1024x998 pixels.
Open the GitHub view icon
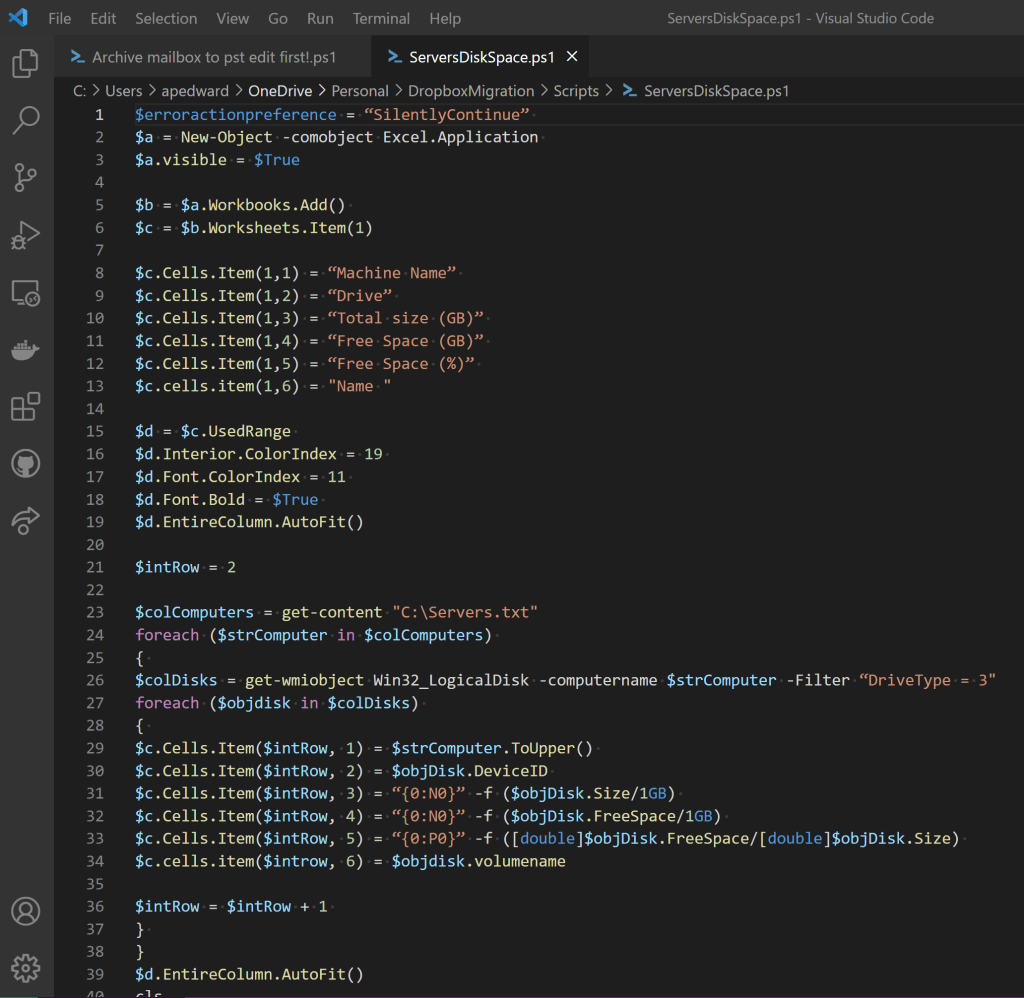tap(25, 464)
